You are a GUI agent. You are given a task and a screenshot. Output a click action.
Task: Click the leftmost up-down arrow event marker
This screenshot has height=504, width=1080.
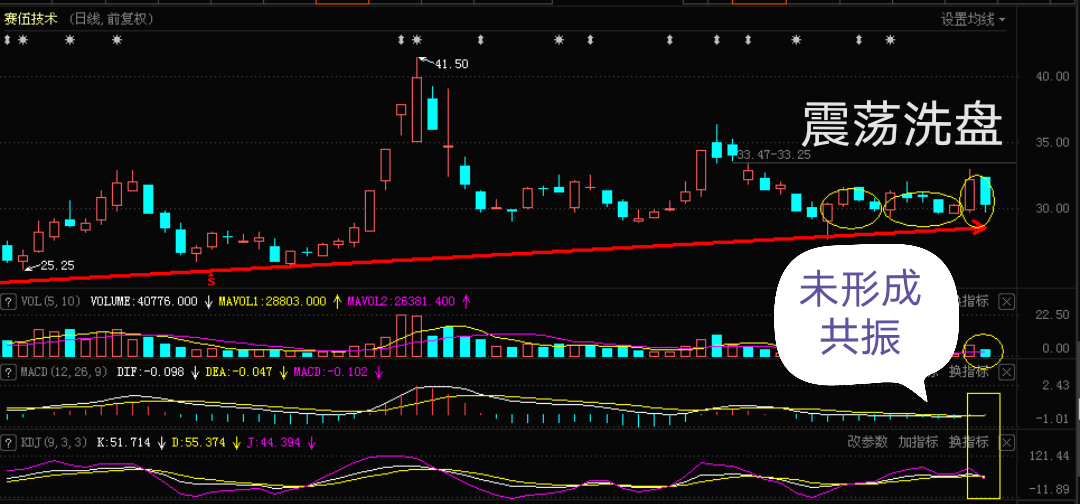pyautogui.click(x=8, y=41)
